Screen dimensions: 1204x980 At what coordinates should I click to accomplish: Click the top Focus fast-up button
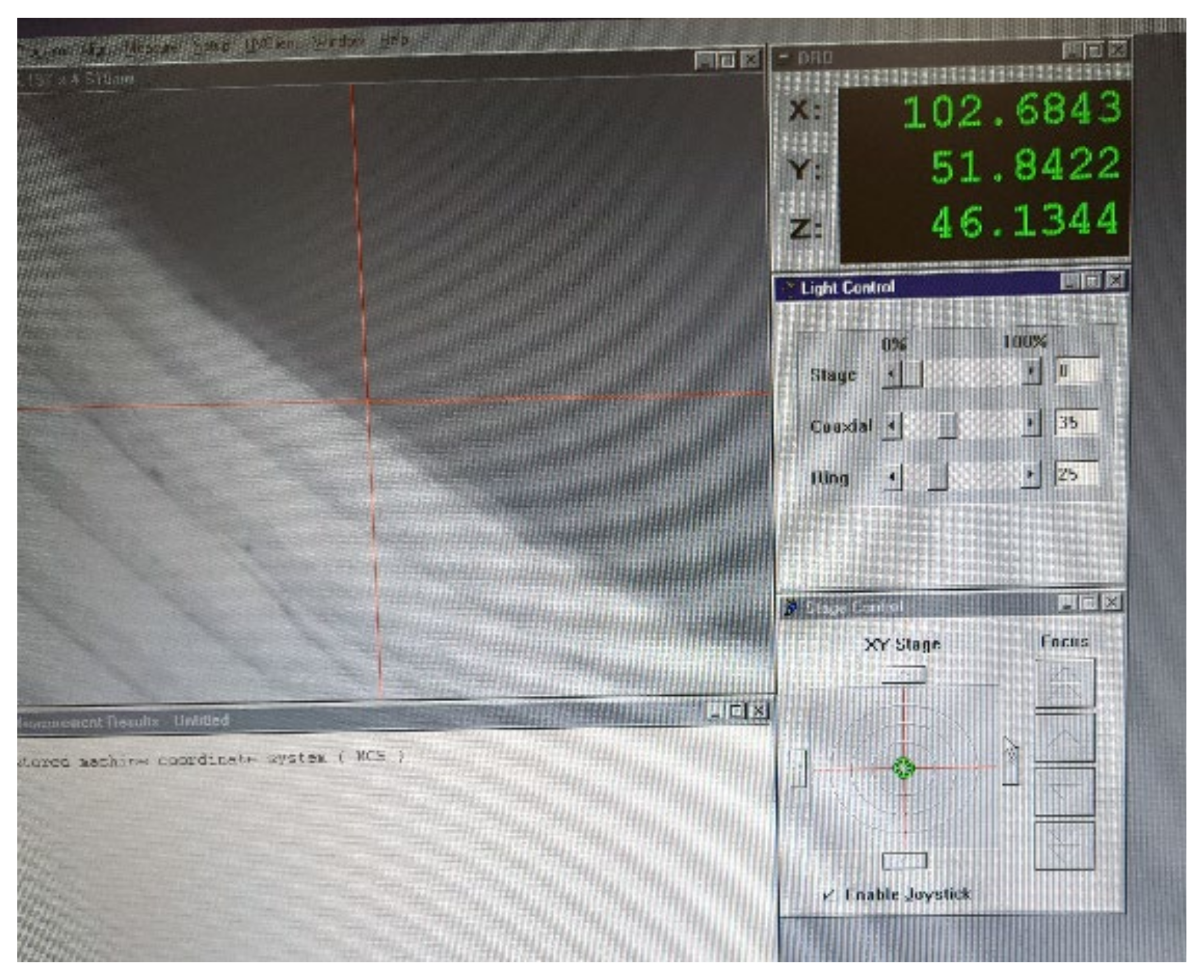(x=1065, y=682)
